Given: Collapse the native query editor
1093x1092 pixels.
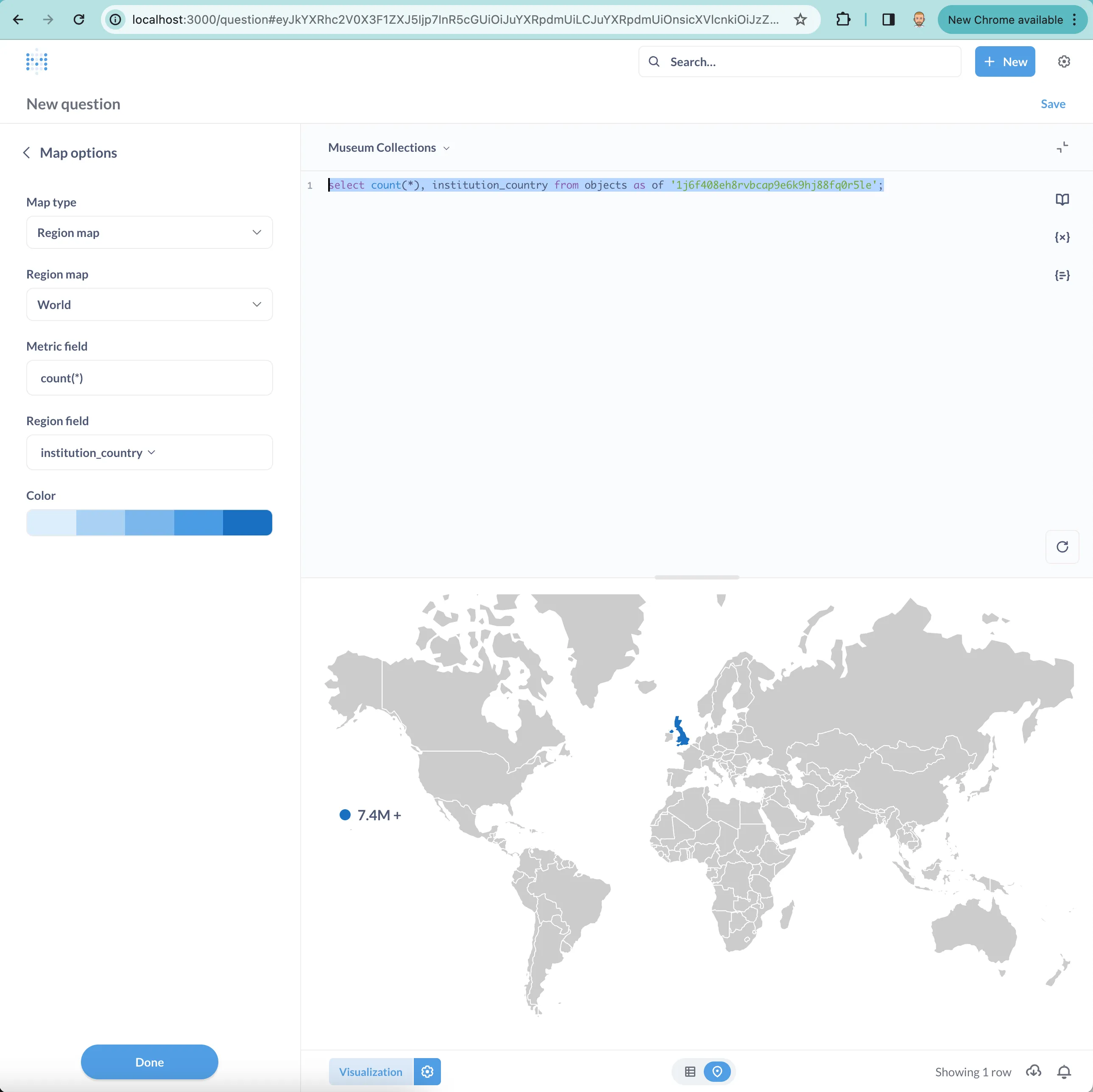Looking at the screenshot, I should [1062, 148].
